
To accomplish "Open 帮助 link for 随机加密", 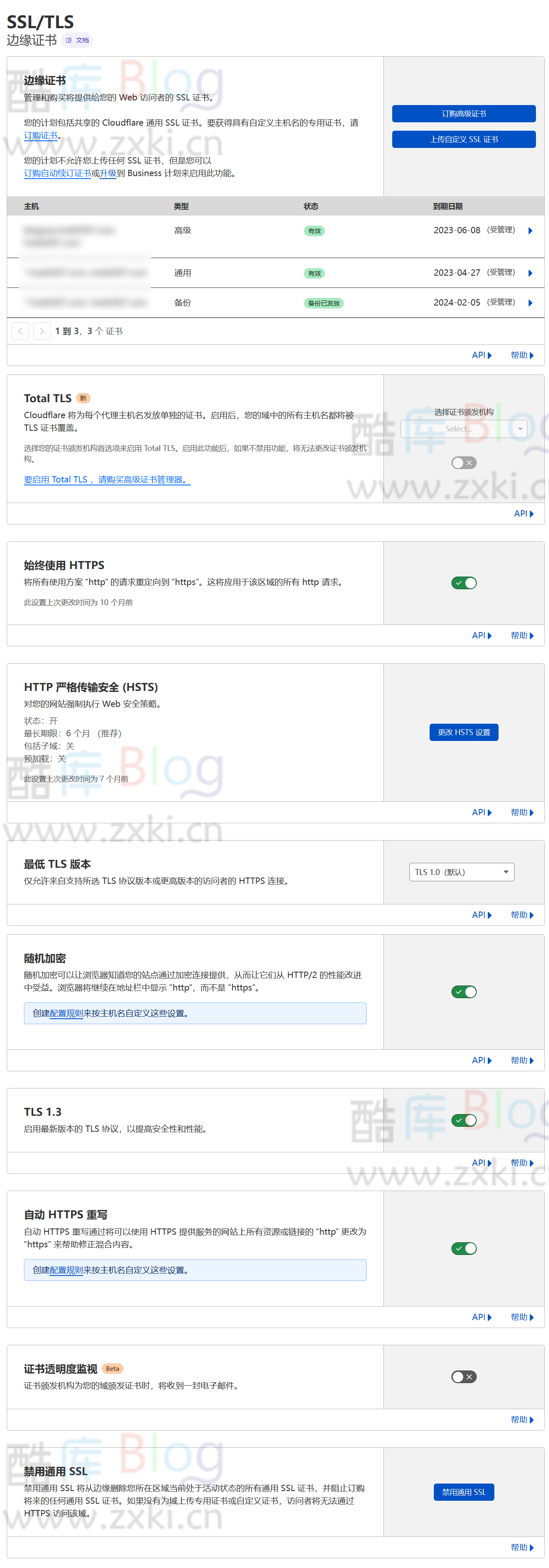I will (x=522, y=1060).
